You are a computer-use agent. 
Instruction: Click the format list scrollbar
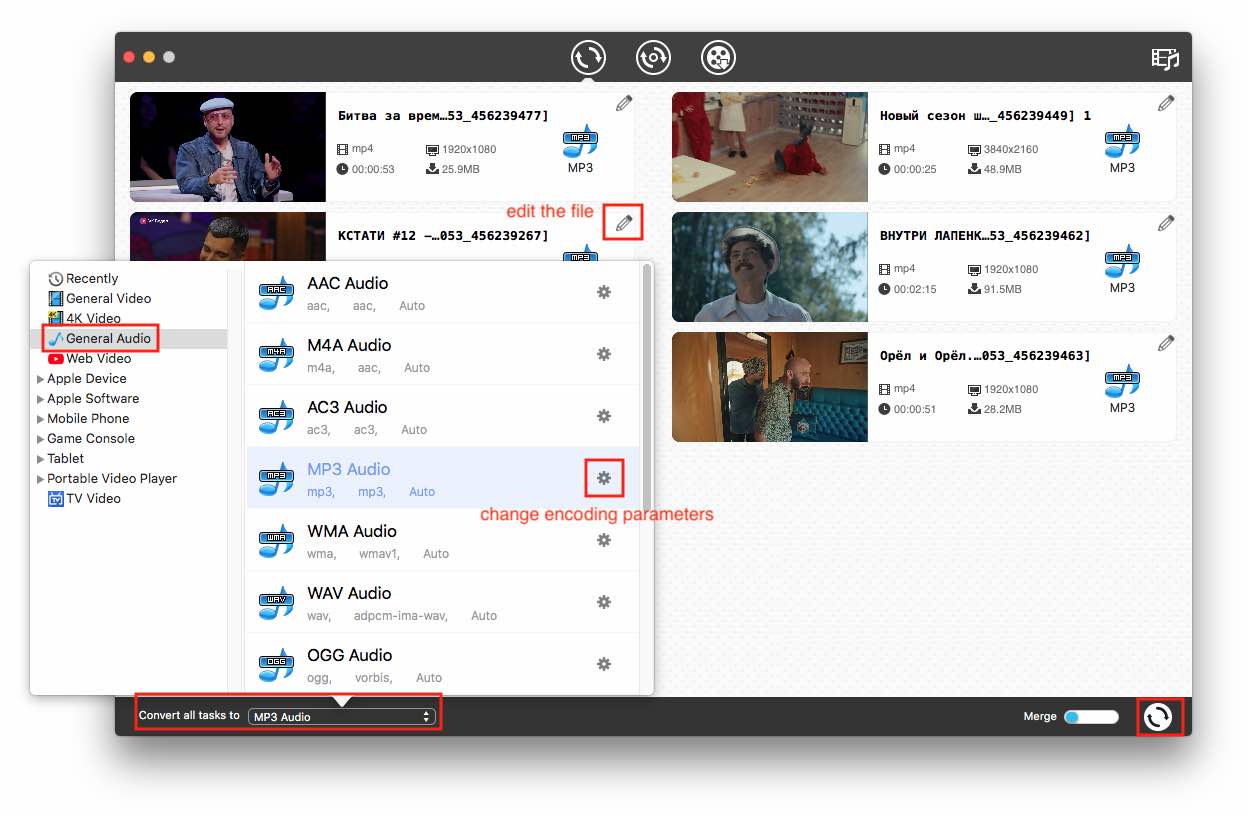click(x=647, y=390)
